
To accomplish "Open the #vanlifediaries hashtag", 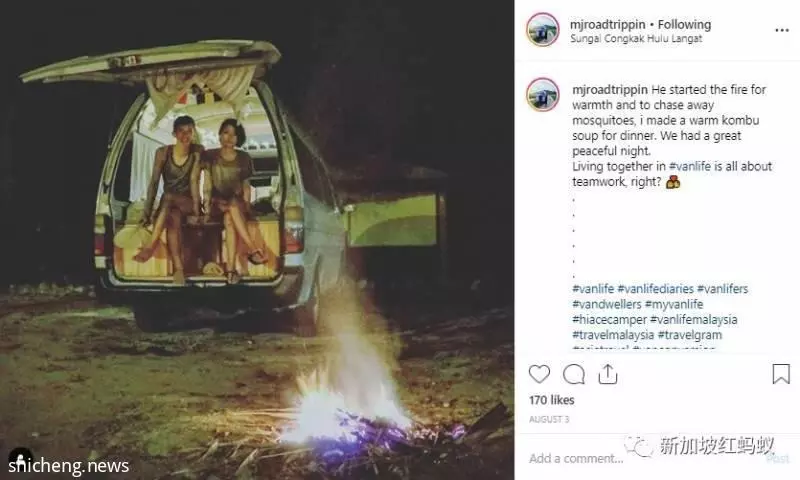I will [x=655, y=289].
